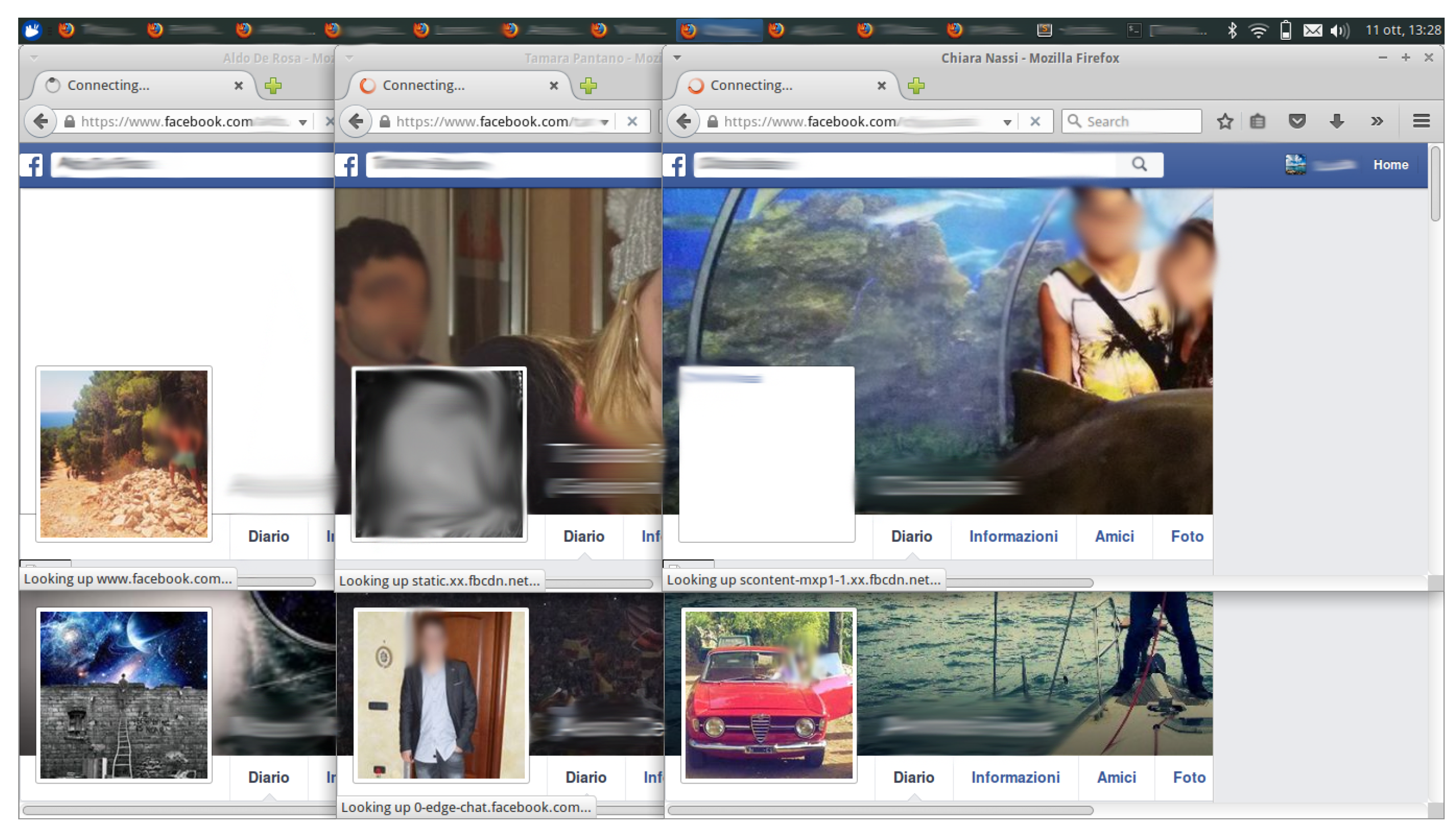Viewport: 1456px width, 837px height.
Task: Bookmark the page using the star icon
Action: [1225, 121]
